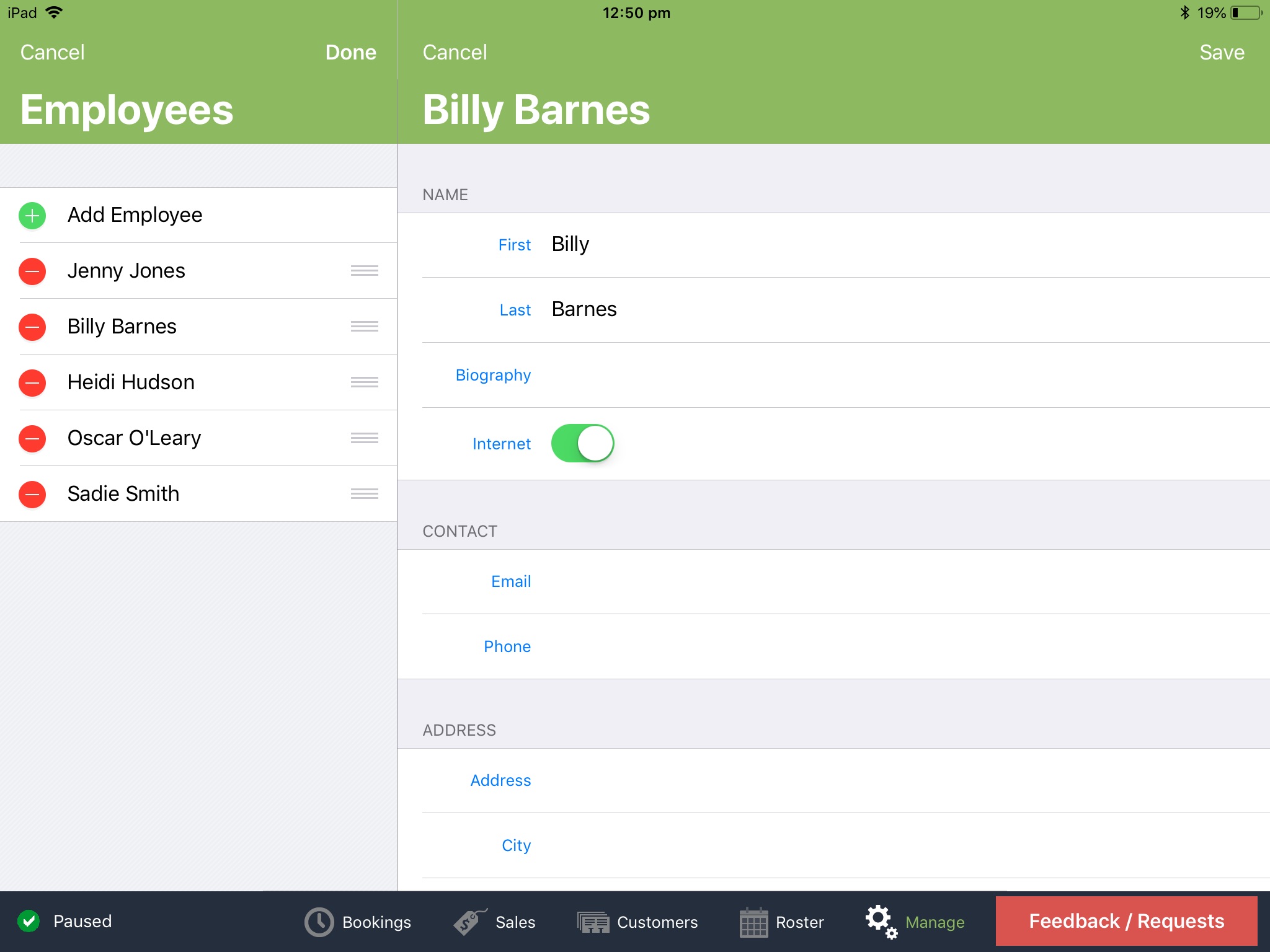Tap the red minus icon beside Oscar O'Leary

click(x=32, y=438)
